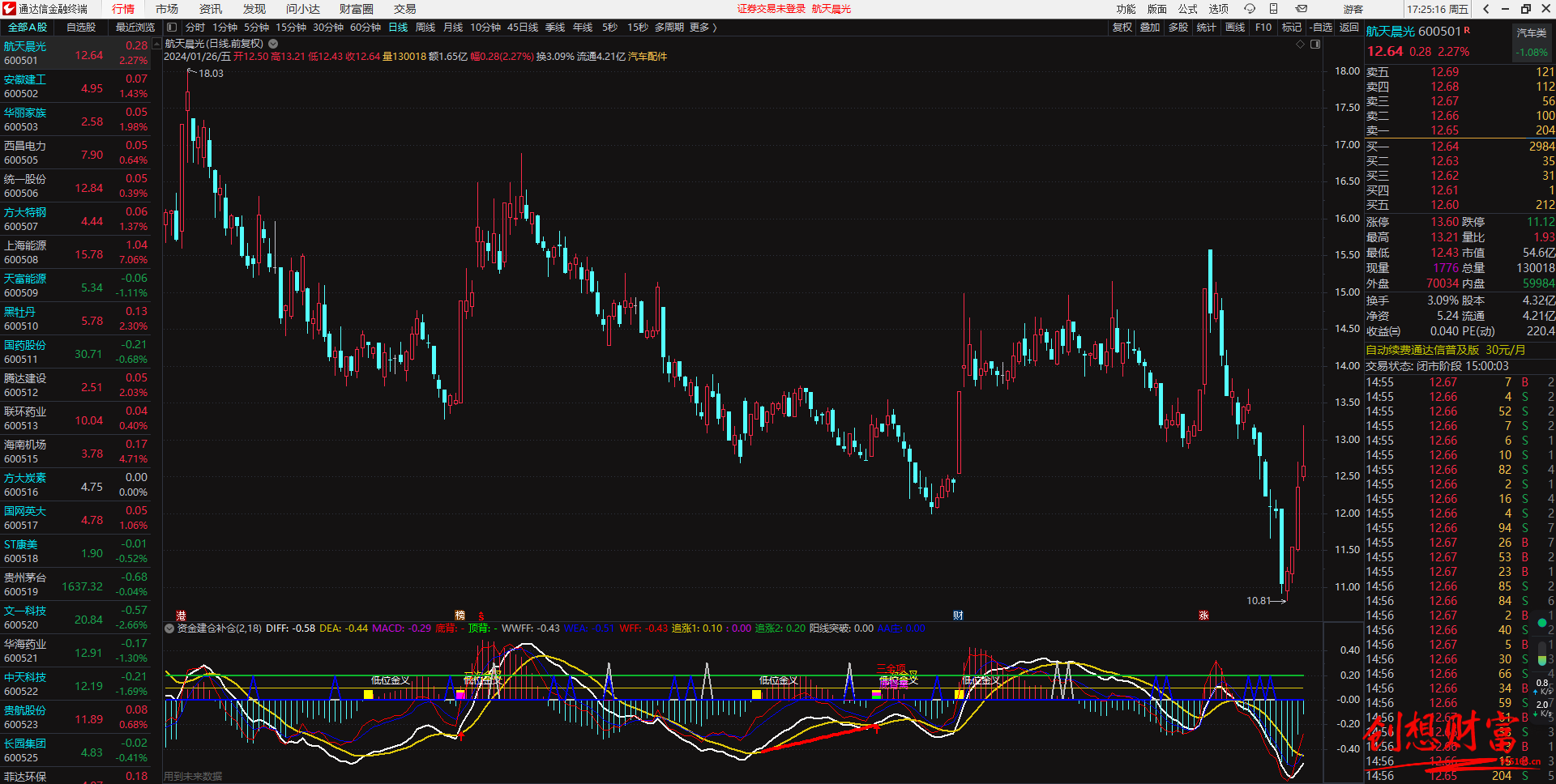1556x784 pixels.
Task: Click 证券交易未登录 status link
Action: 771,9
